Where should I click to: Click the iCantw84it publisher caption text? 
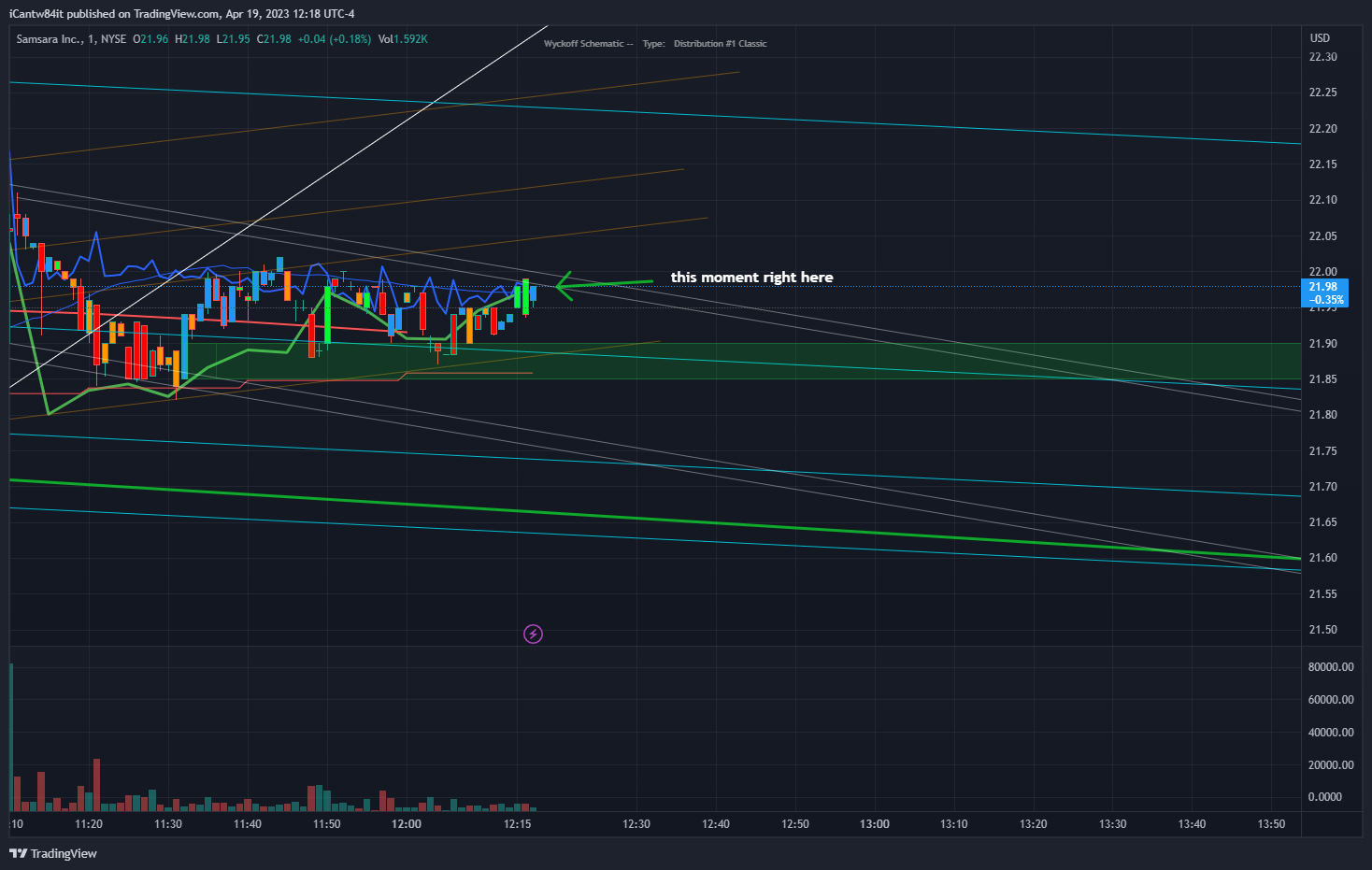[181, 14]
